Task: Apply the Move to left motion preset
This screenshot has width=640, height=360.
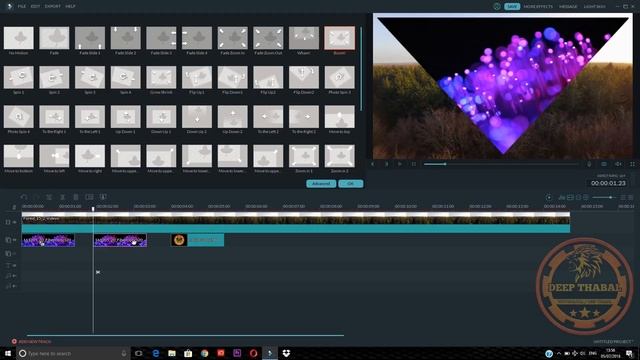Action: 54,156
